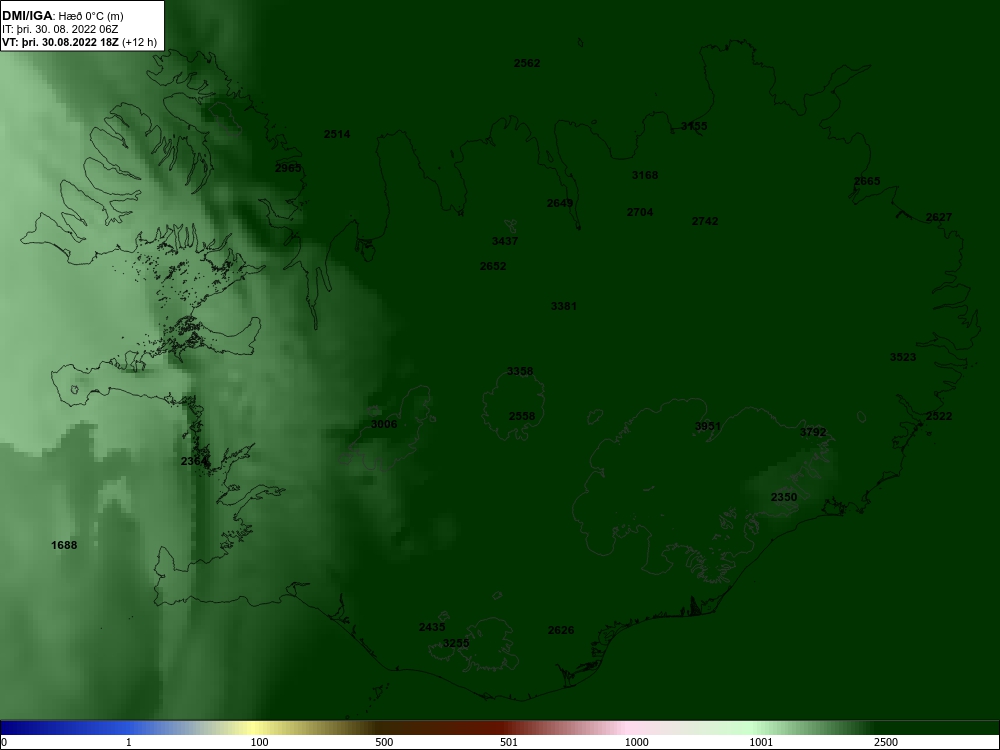The height and width of the screenshot is (750, 1000).
Task: Click the 3255 value on southern glacier
Action: (x=456, y=643)
